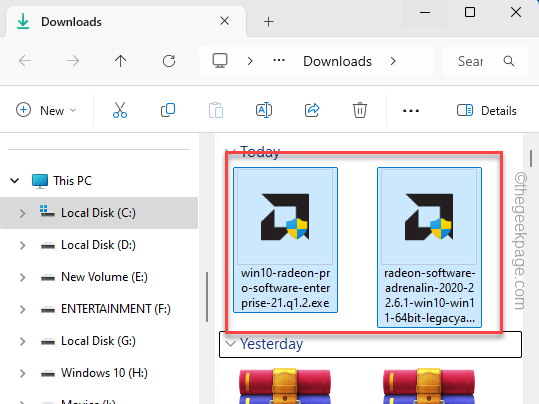
Task: Open the New dropdown menu
Action: [x=46, y=111]
